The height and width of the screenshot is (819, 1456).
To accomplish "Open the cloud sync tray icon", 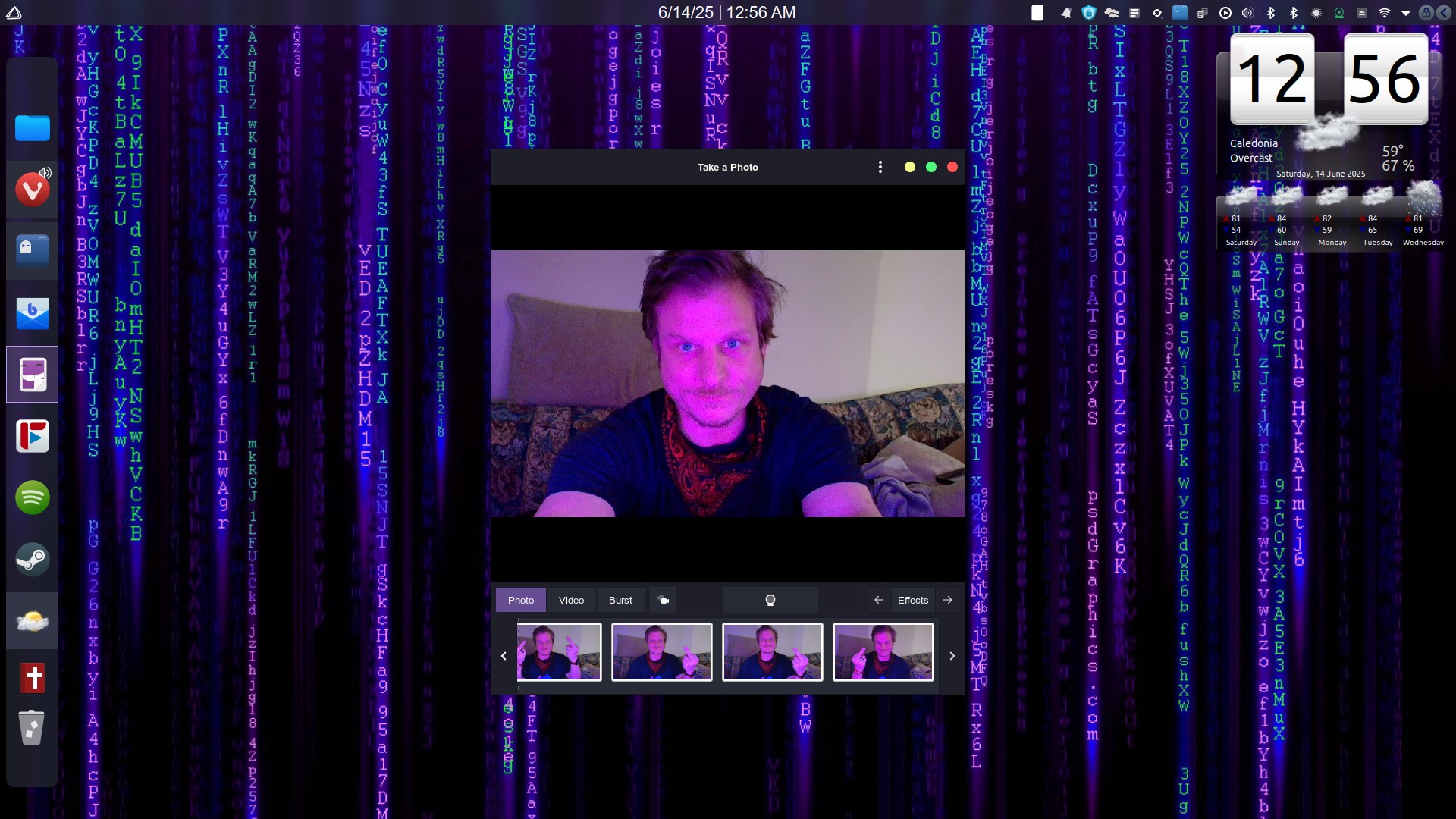I will tap(1112, 13).
